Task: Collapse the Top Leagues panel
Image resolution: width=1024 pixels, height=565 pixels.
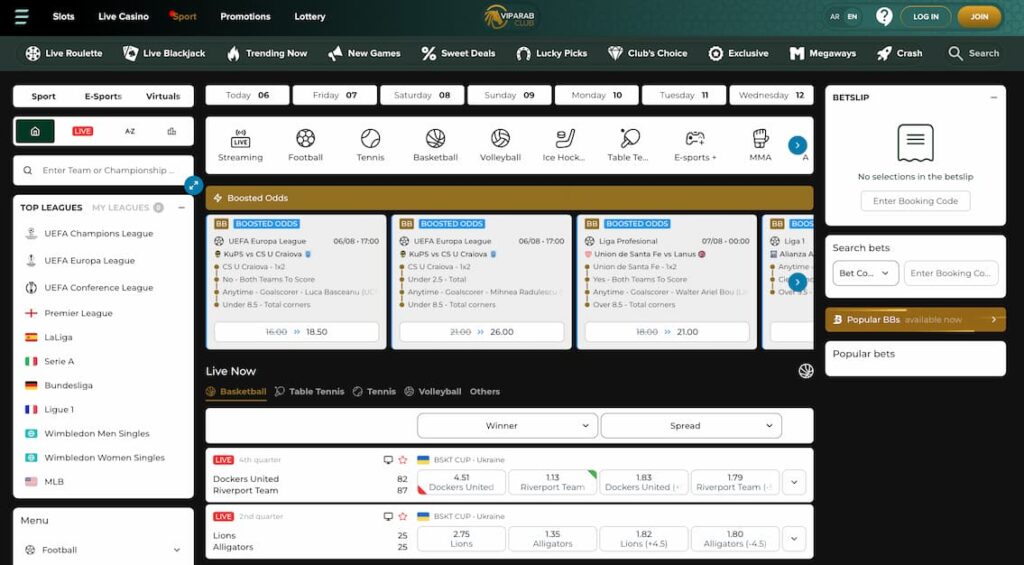Action: click(182, 208)
